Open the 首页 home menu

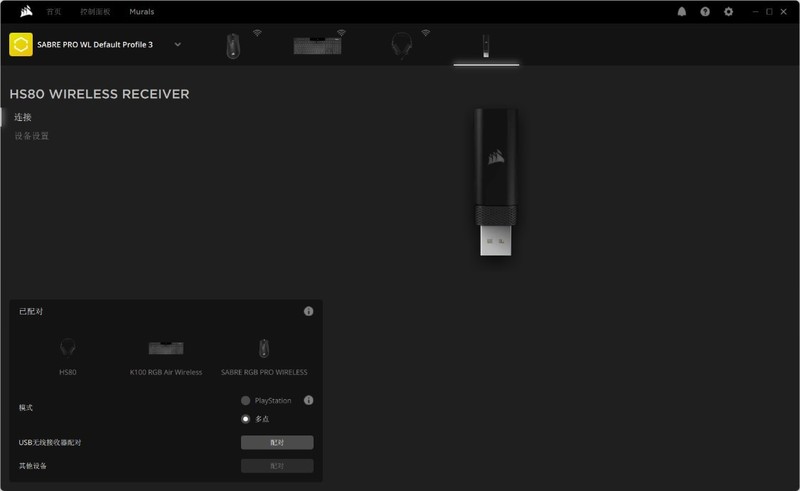[54, 11]
